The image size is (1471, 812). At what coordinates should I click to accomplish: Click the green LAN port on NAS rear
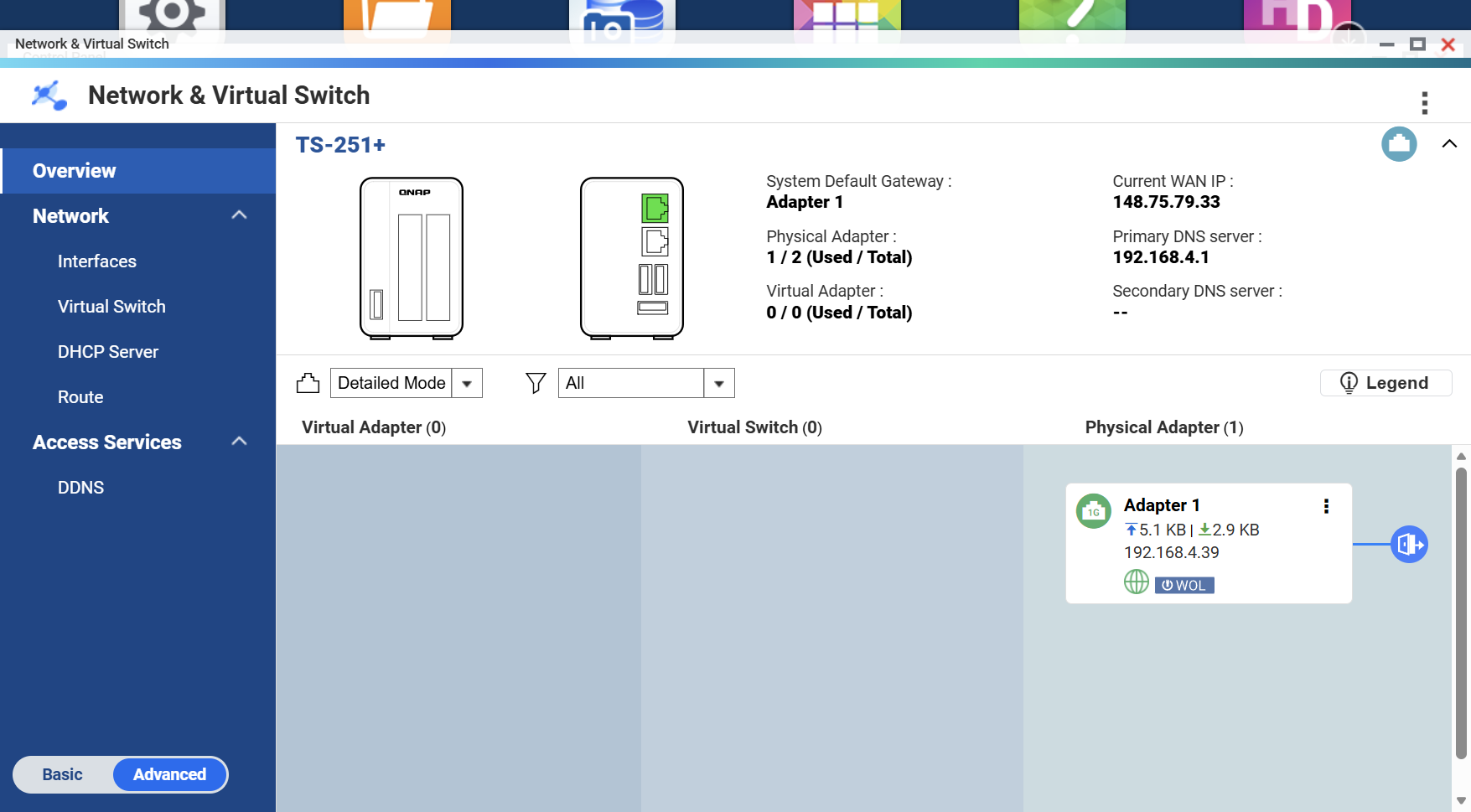(655, 208)
